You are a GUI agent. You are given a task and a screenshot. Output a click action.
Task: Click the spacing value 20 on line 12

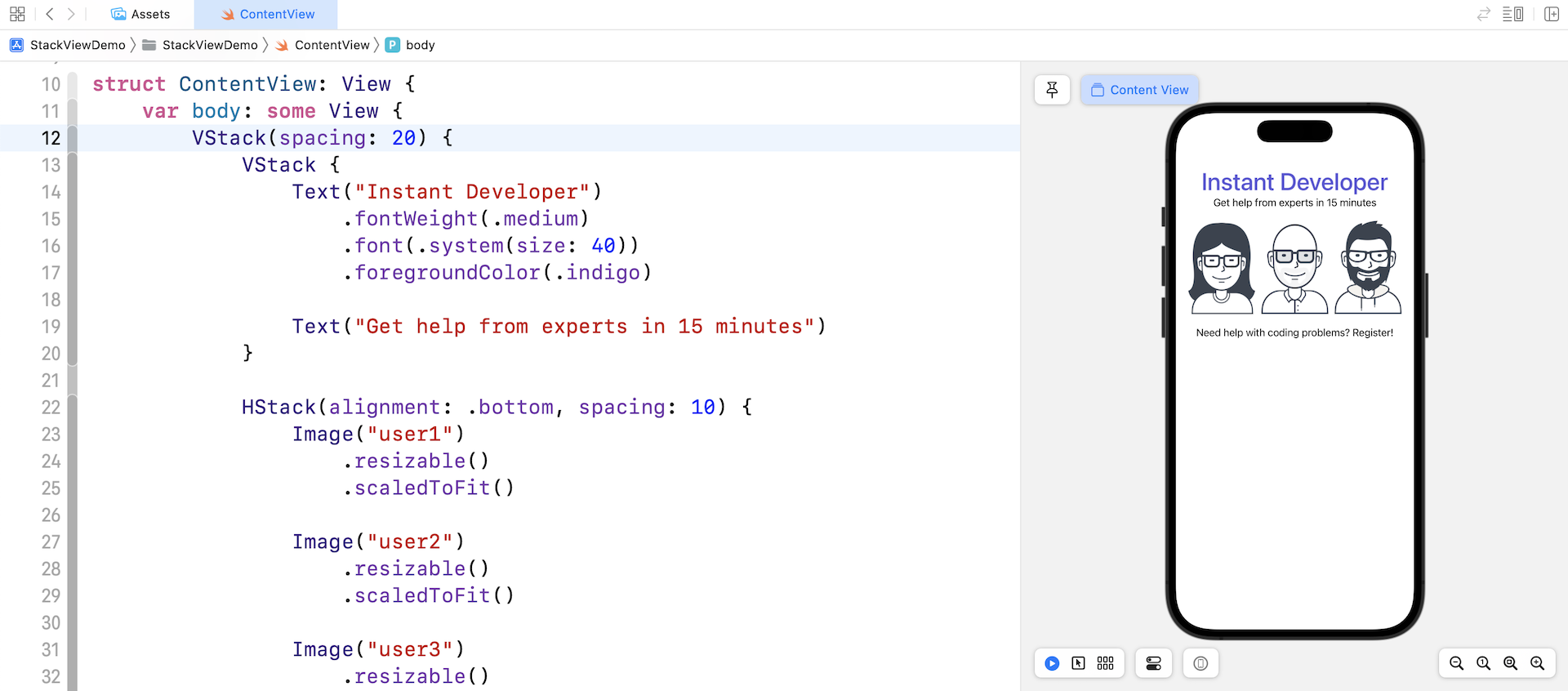404,138
